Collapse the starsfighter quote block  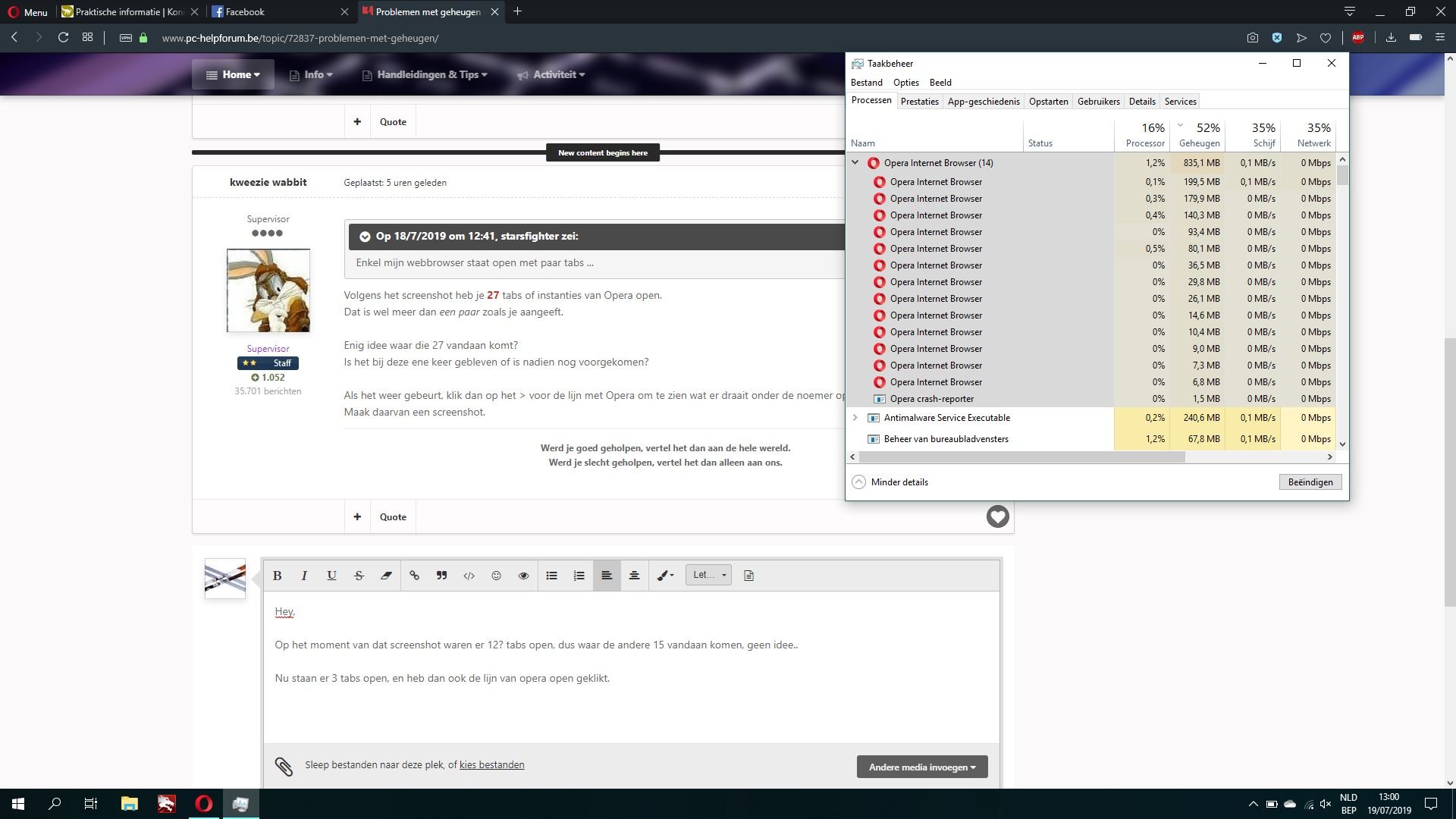[365, 237]
